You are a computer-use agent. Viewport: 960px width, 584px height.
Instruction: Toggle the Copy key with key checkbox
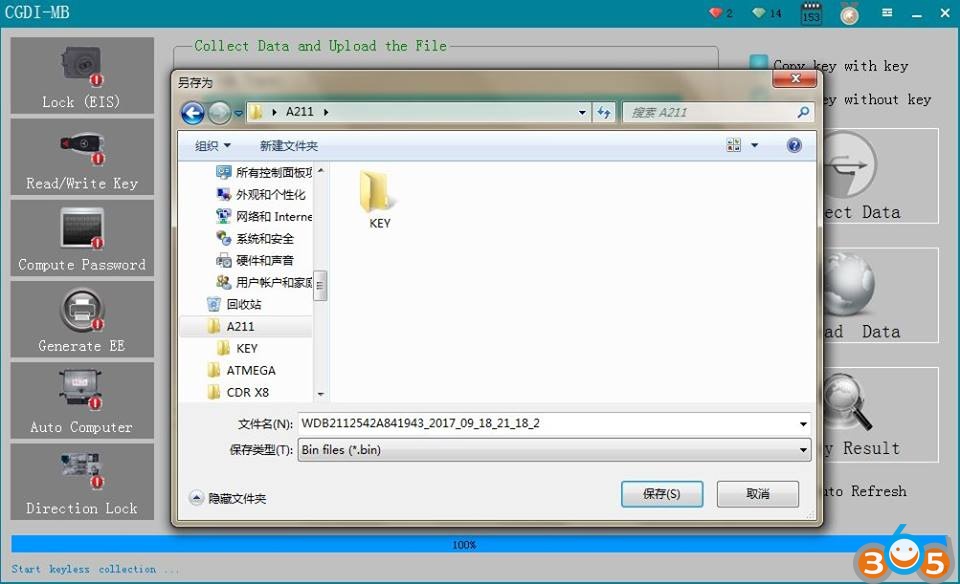759,65
